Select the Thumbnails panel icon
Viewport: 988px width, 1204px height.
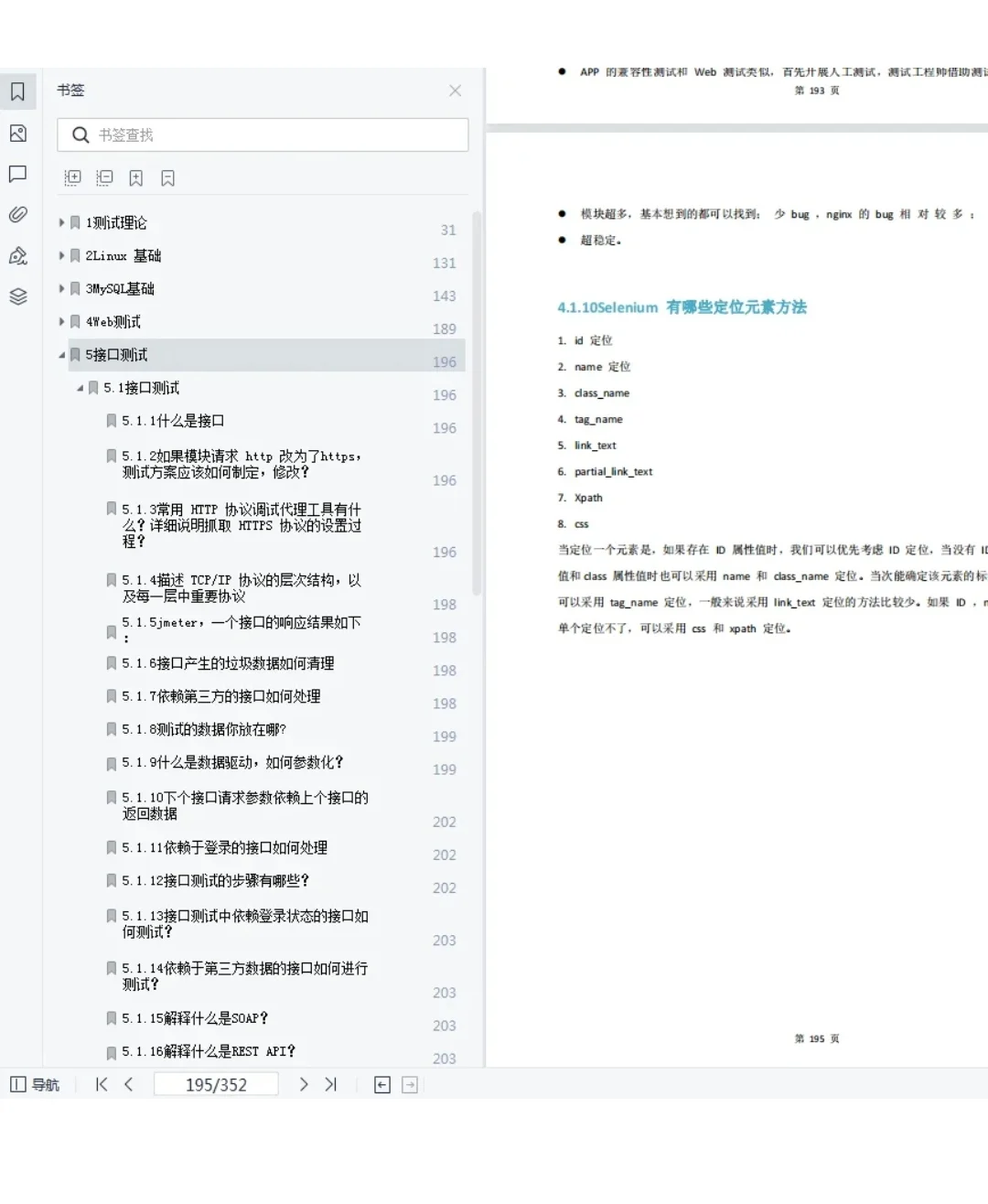click(18, 134)
